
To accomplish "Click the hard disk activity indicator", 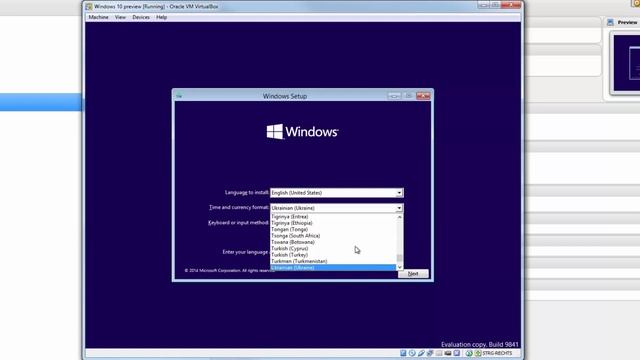I will coord(403,353).
